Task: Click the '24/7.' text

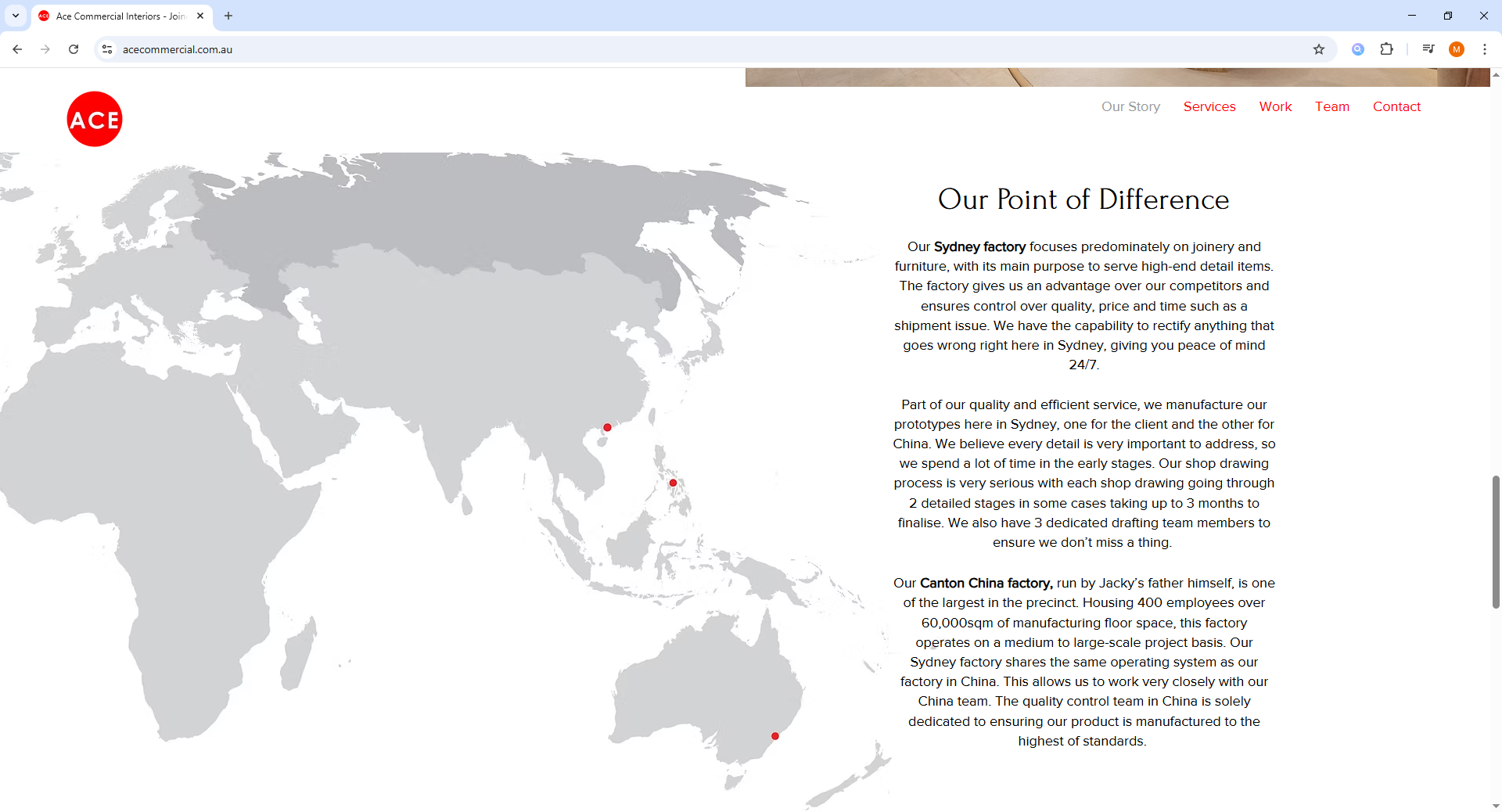Action: click(1084, 365)
